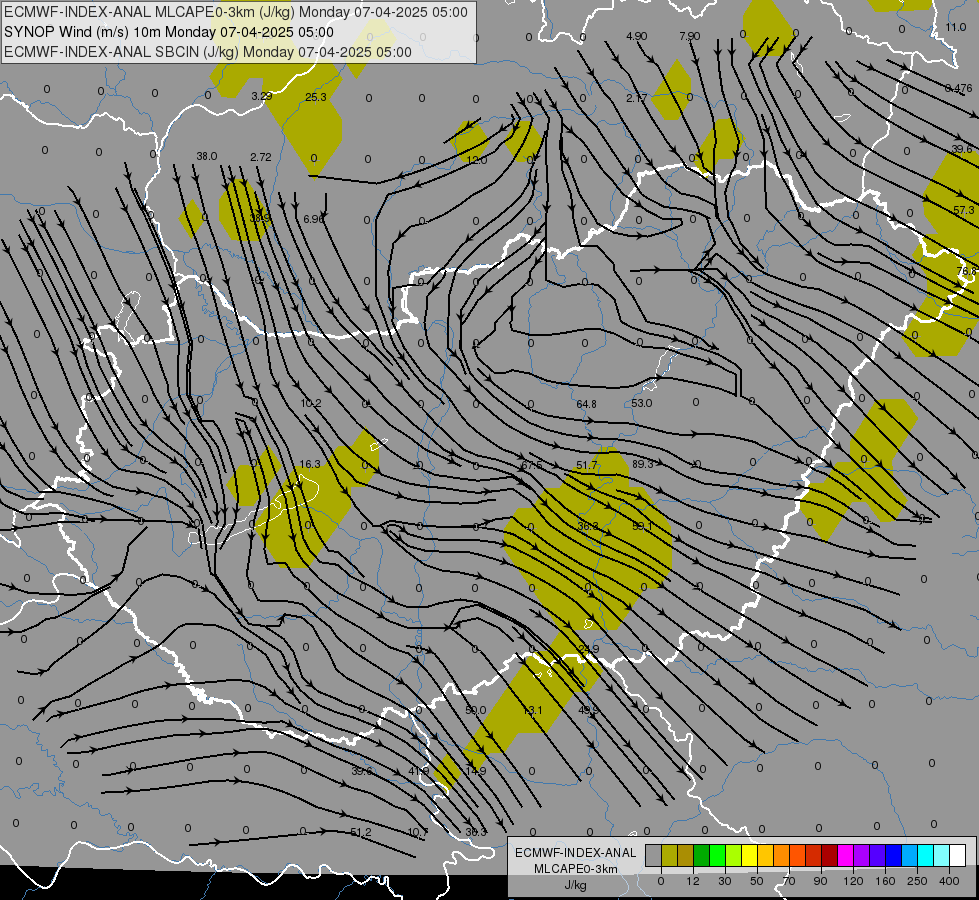Screen dimensions: 979x900
Task: Click the map value 3.29
Action: tap(262, 96)
